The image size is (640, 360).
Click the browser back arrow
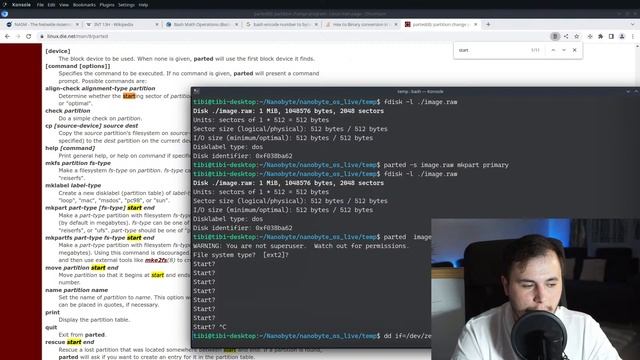pyautogui.click(x=7, y=36)
